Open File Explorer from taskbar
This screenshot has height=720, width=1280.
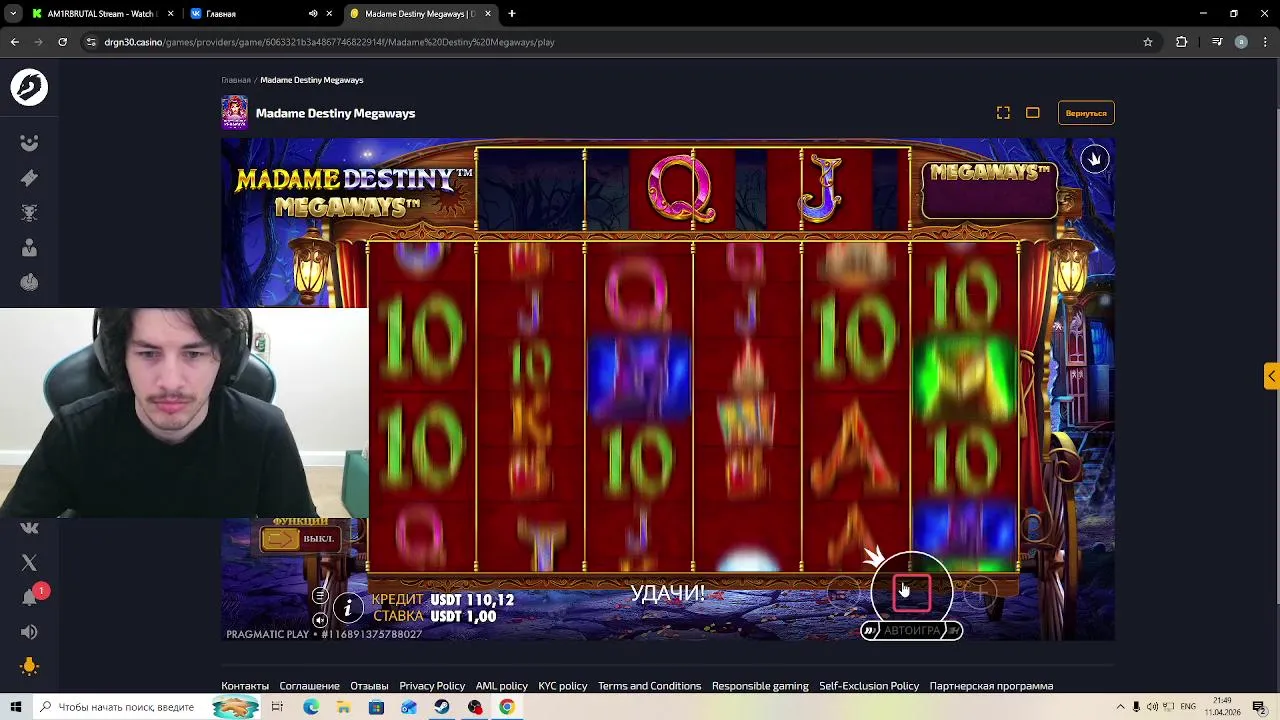[343, 707]
